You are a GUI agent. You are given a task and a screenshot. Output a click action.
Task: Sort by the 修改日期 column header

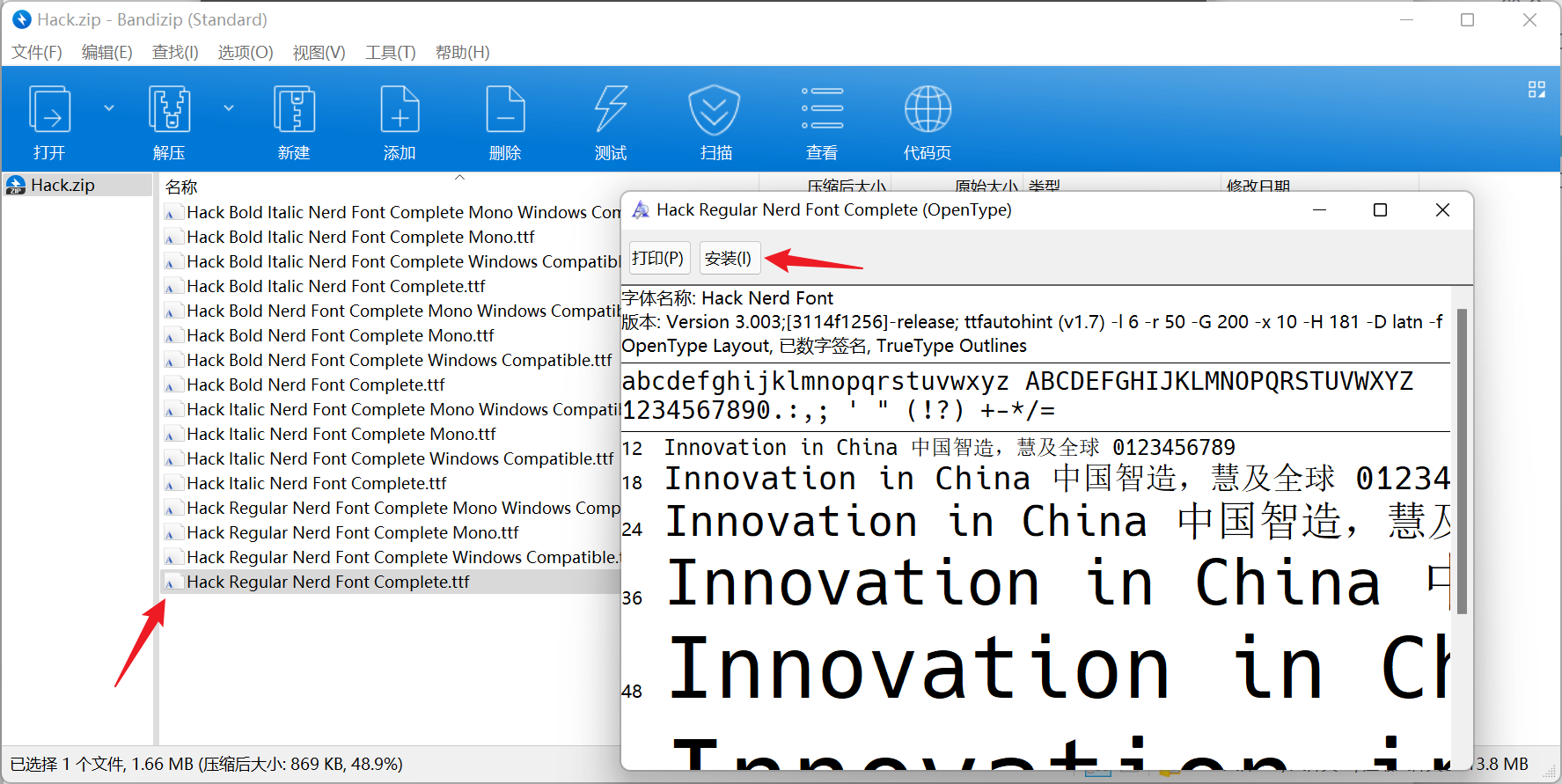(1258, 186)
